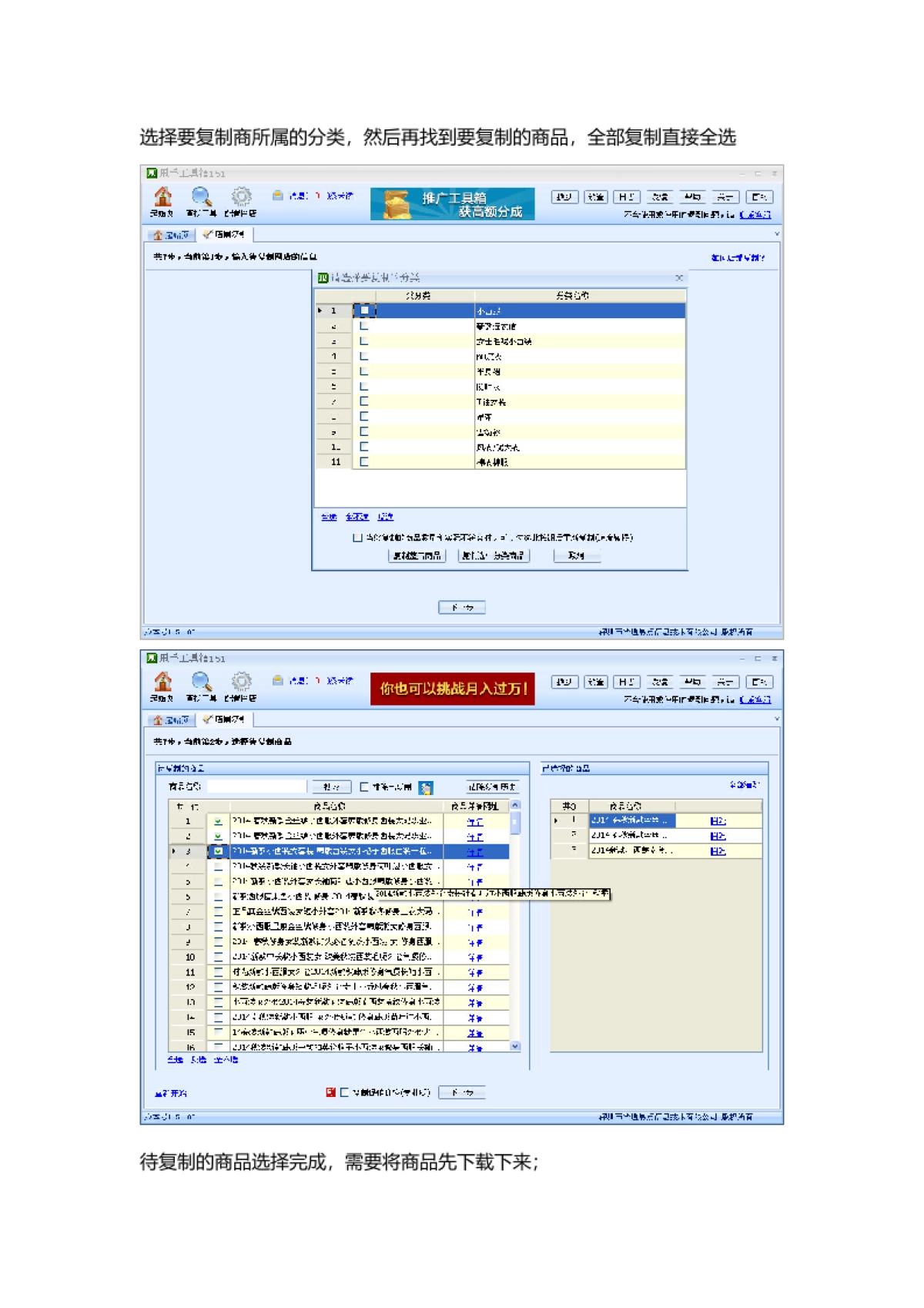Click the product list scroll-down arrow
The width and height of the screenshot is (924, 1308).
point(515,1046)
